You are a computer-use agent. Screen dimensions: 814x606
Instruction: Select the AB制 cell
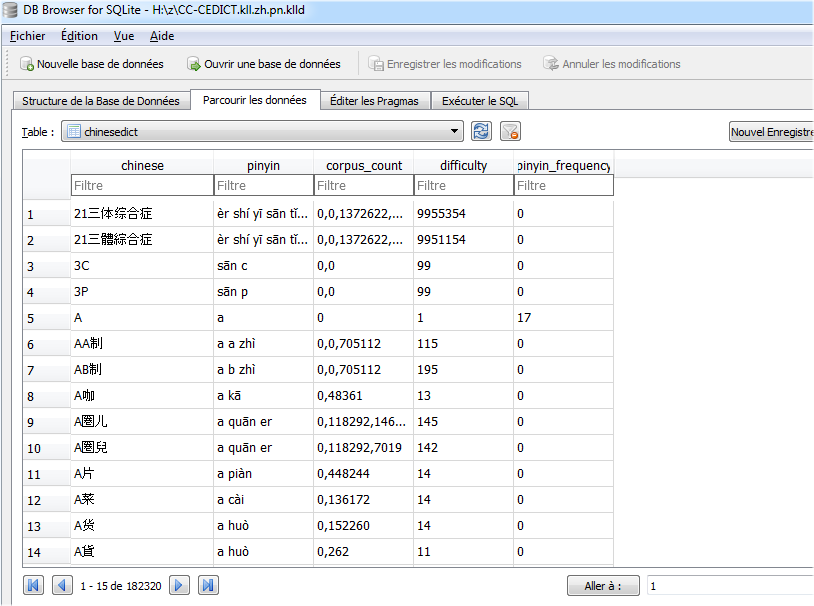point(142,369)
